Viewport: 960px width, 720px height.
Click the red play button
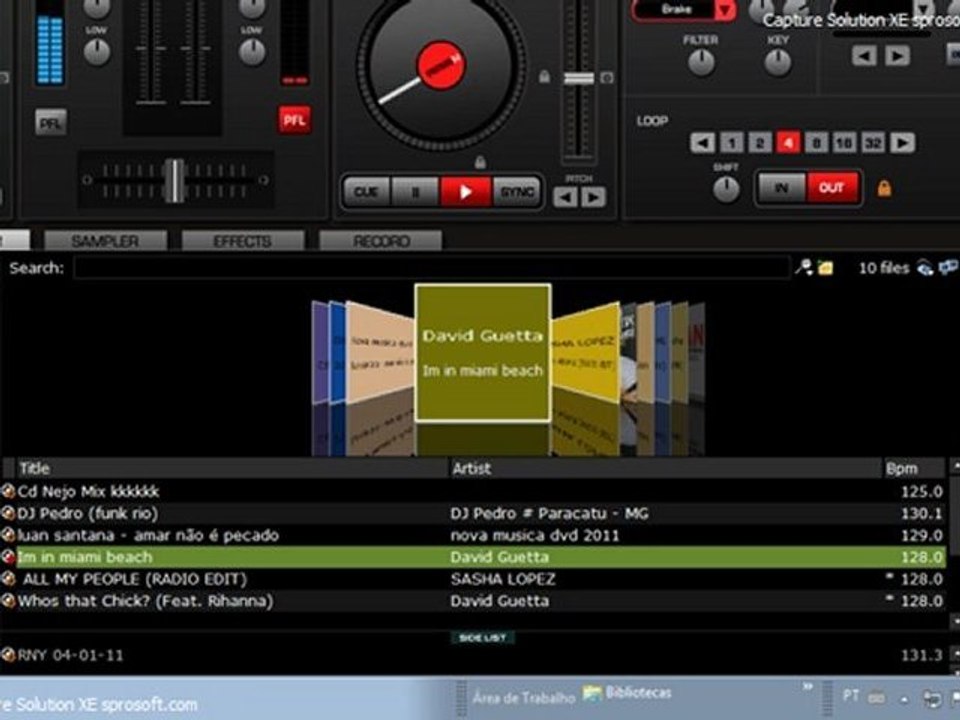point(465,192)
